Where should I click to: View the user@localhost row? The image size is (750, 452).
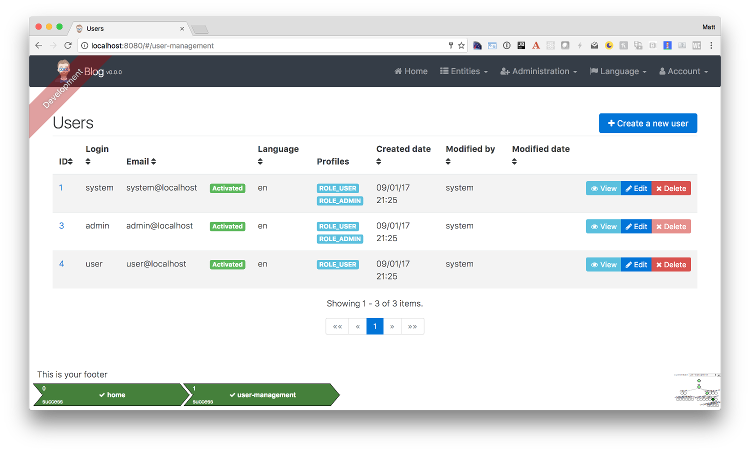point(604,265)
